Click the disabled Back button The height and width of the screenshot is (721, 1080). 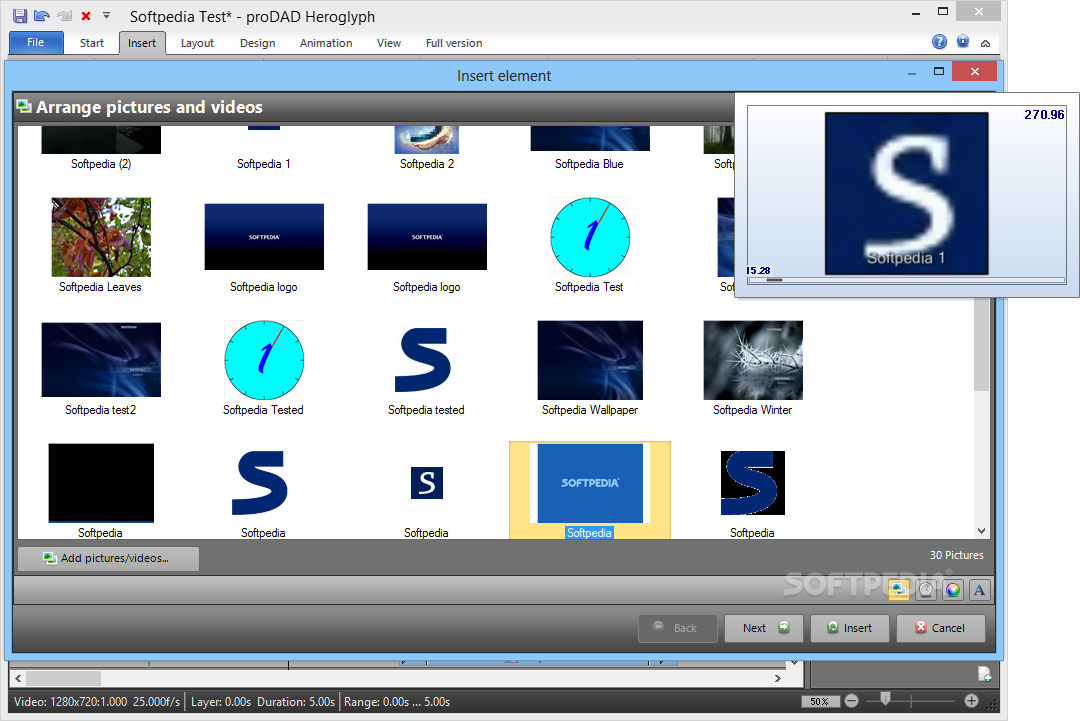click(678, 628)
